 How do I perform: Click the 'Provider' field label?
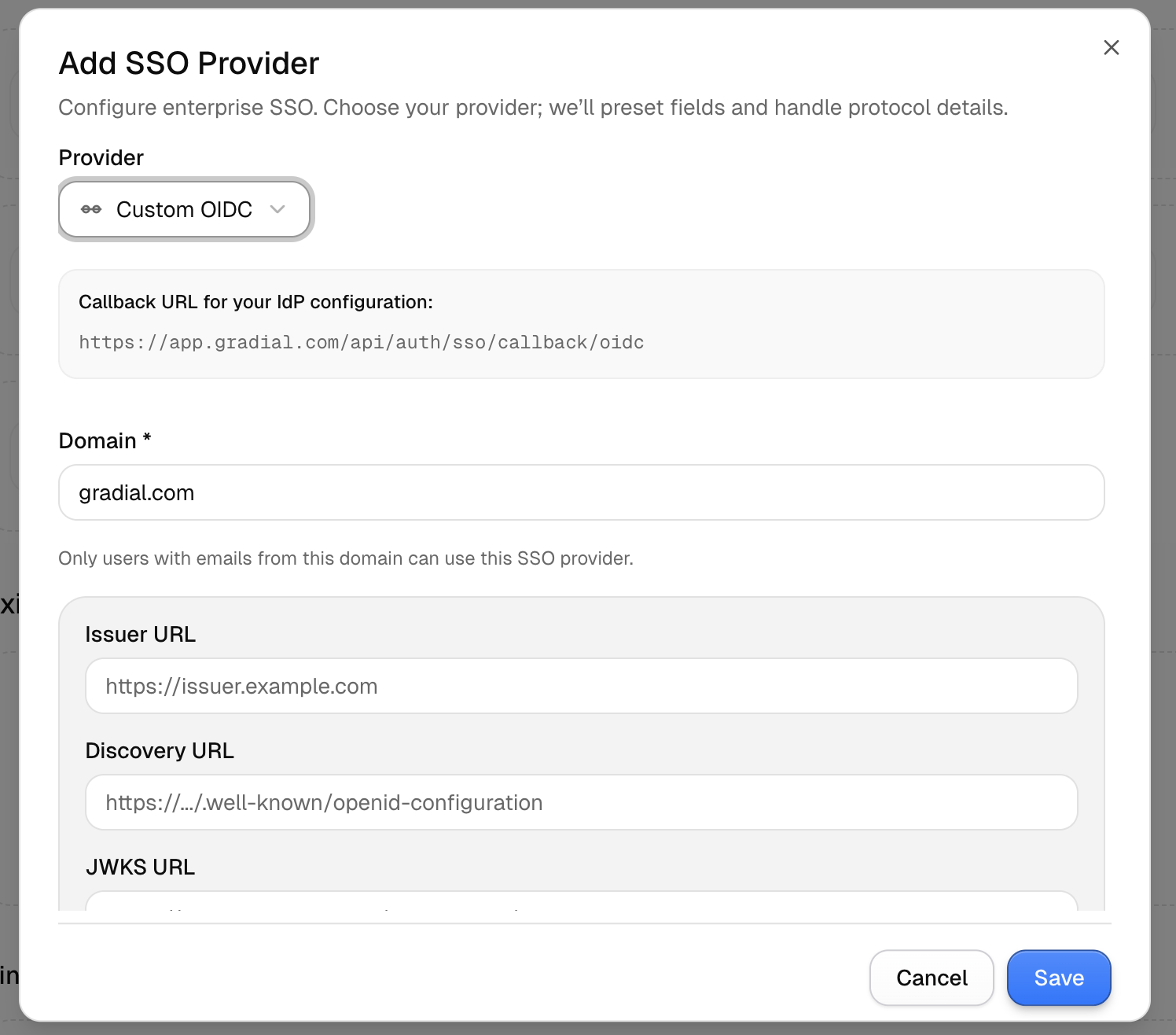point(101,157)
